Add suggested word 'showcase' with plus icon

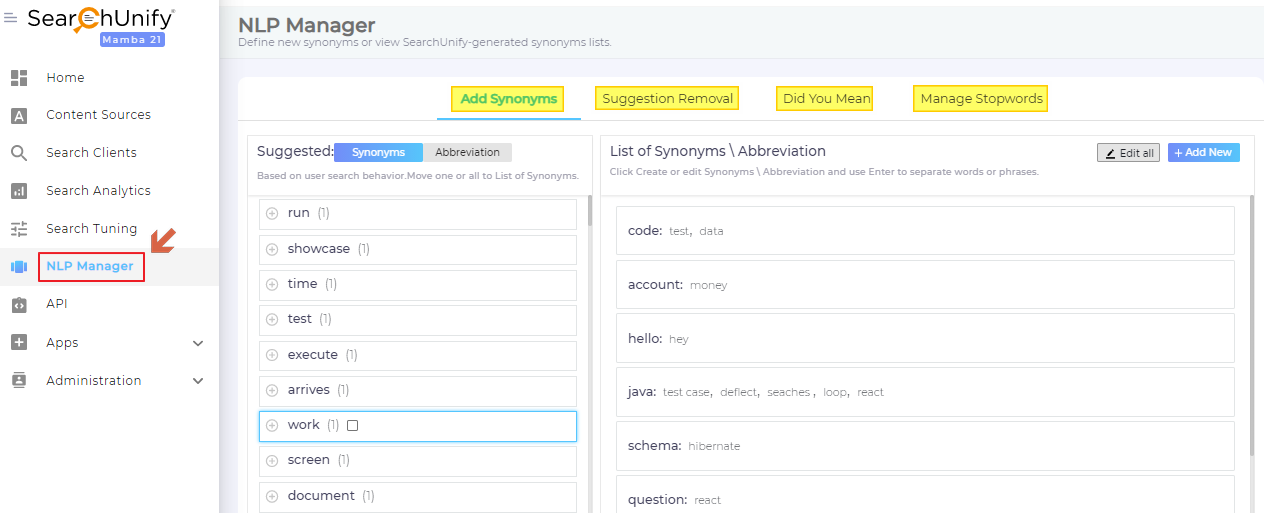click(272, 249)
